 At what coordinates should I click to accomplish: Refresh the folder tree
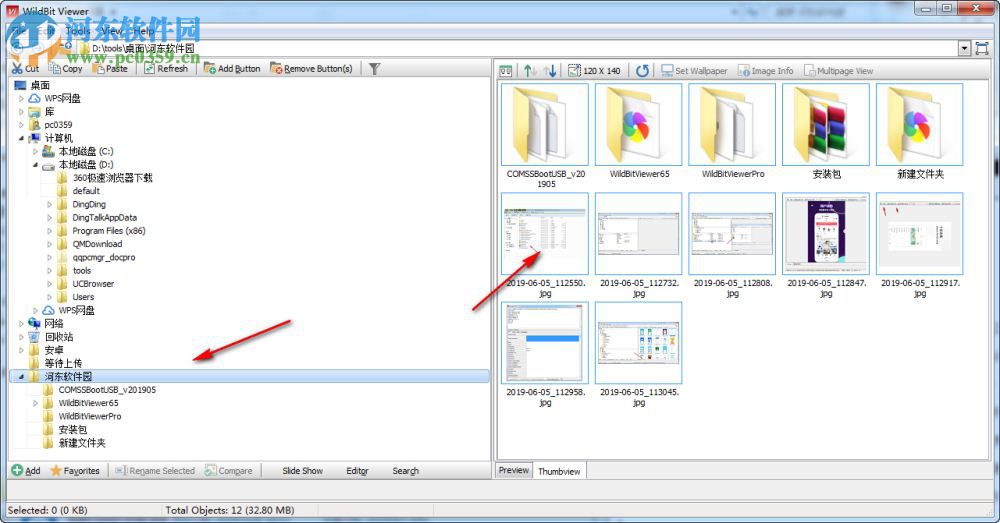(x=166, y=68)
